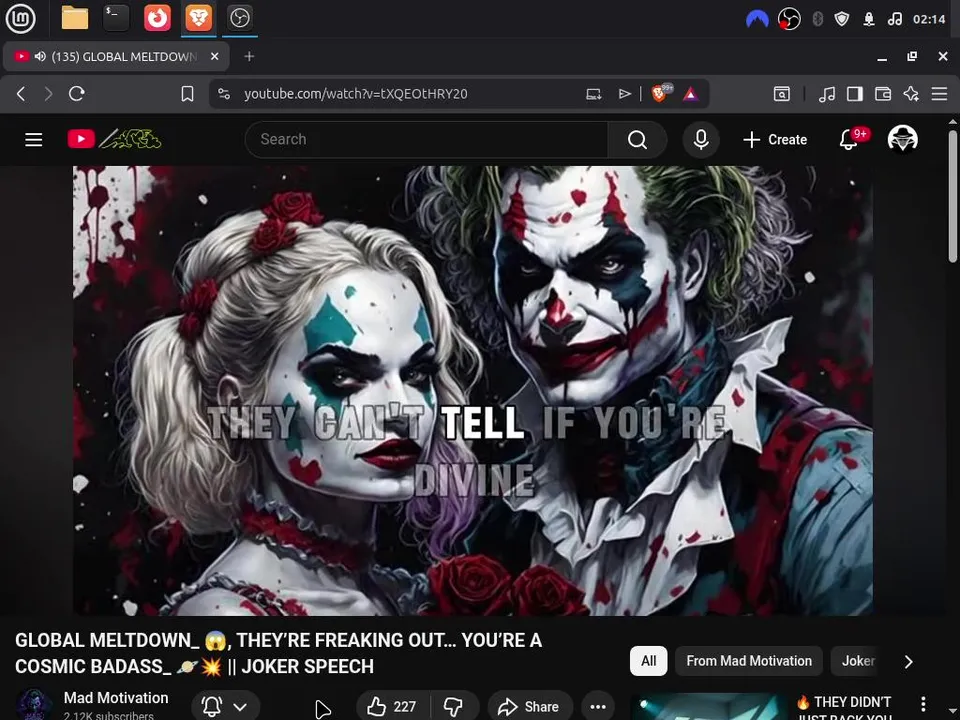The image size is (960, 720).
Task: Select the From Mad Motivation chip
Action: tap(749, 661)
